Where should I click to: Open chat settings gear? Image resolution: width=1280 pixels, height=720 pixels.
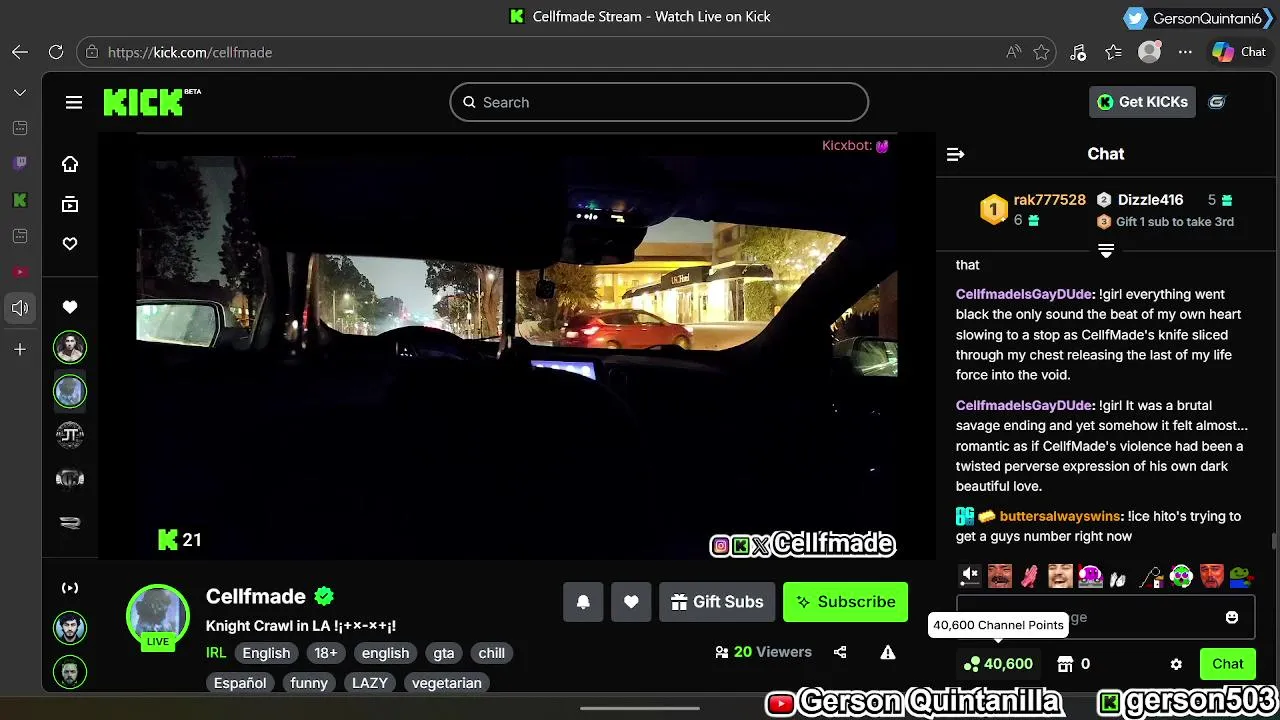pyautogui.click(x=1176, y=664)
